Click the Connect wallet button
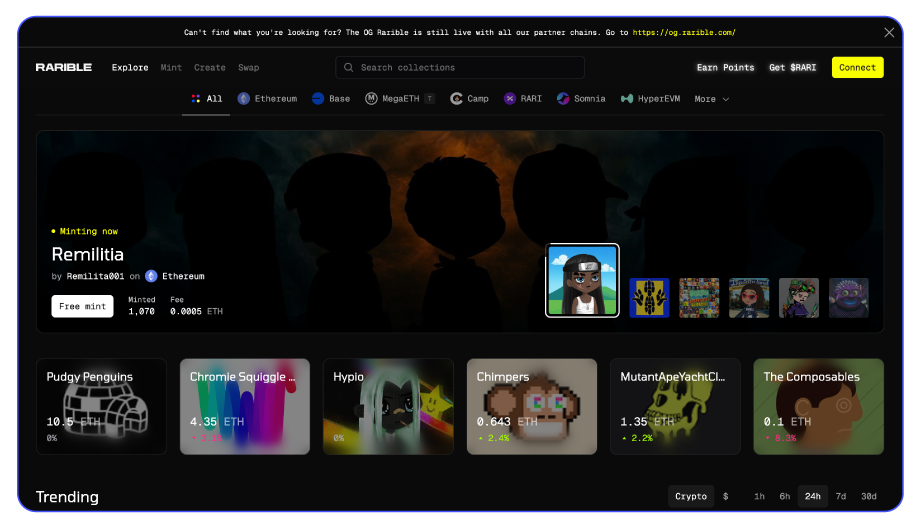Image resolution: width=920 pixels, height=528 pixels. pos(857,68)
